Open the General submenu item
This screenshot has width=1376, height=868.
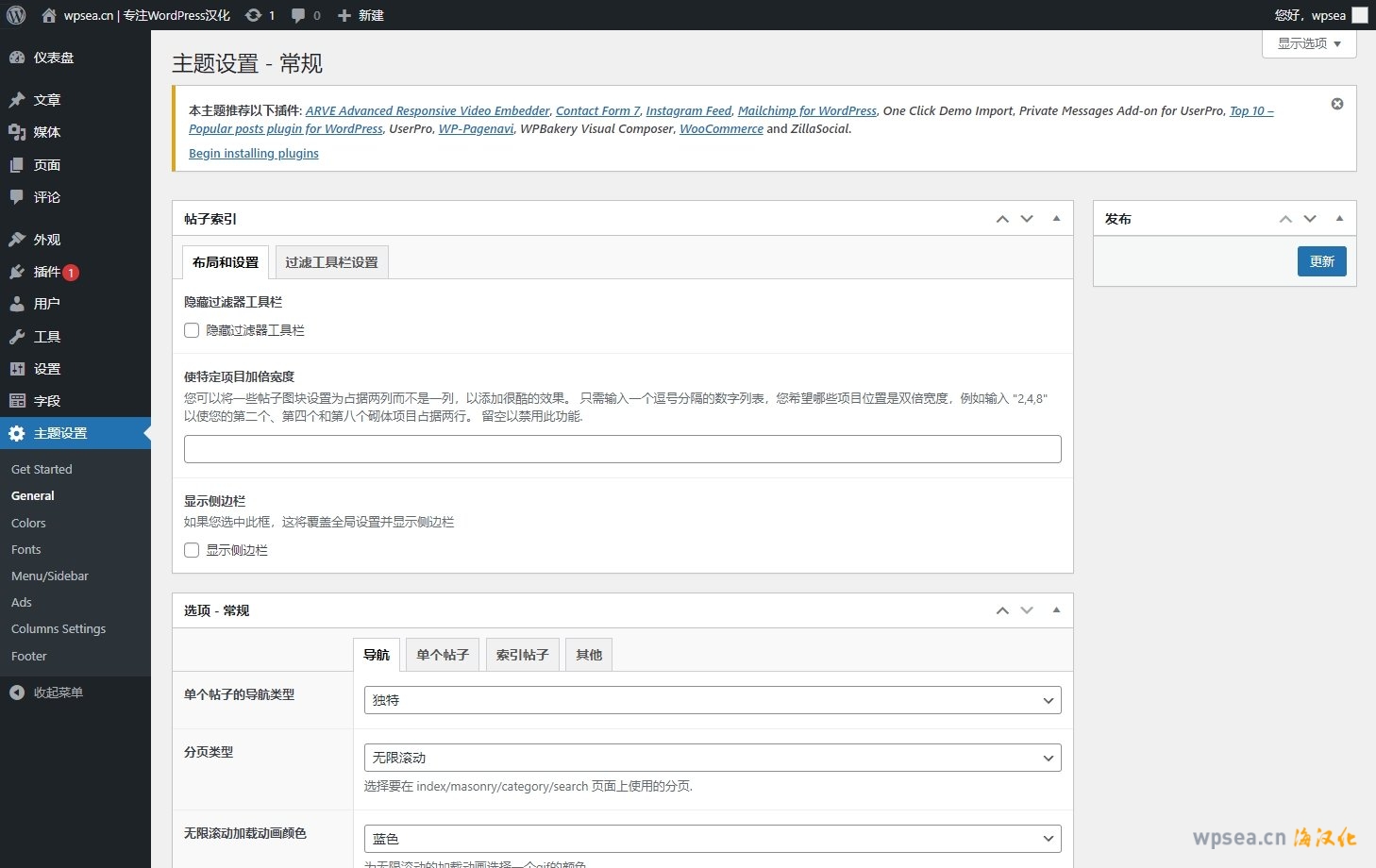click(33, 495)
